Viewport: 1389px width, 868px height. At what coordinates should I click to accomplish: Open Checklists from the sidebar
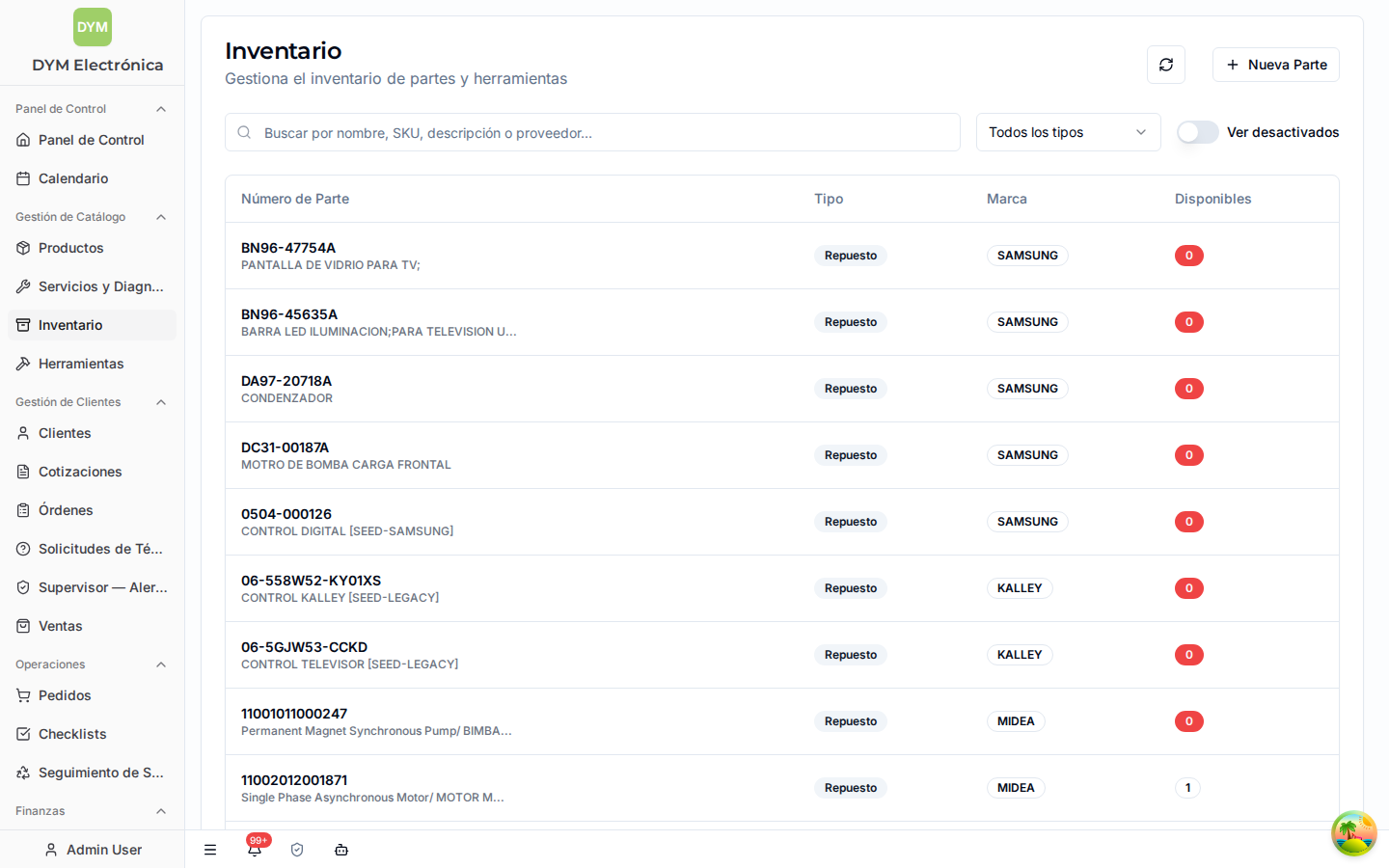point(92,734)
